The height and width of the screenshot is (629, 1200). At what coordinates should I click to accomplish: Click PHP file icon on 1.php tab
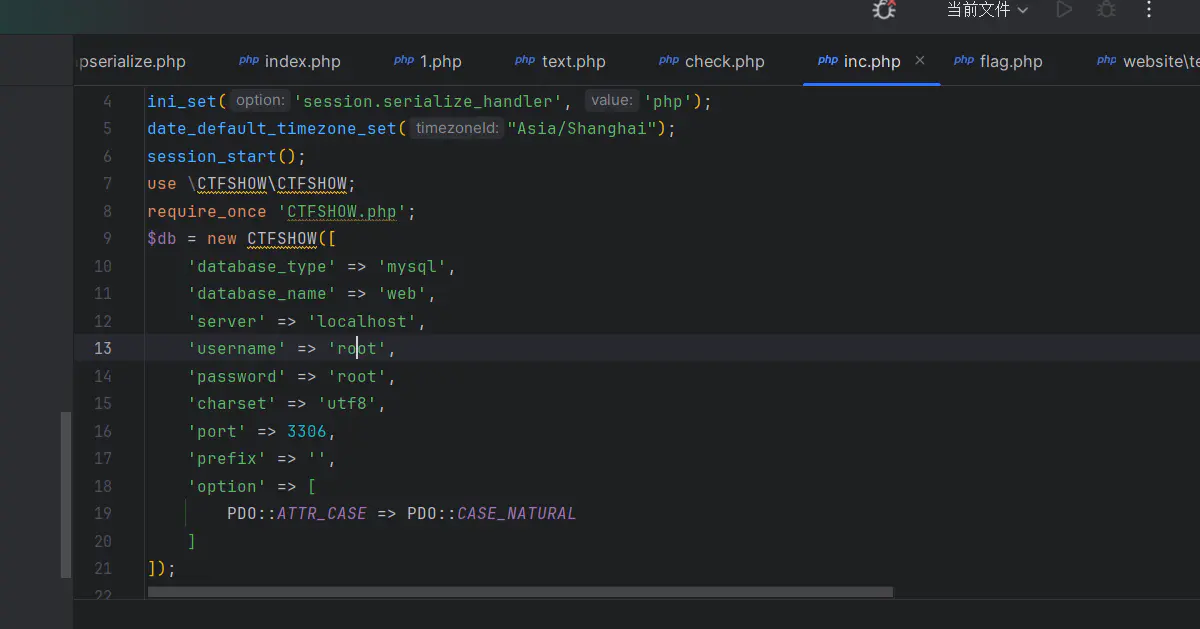pos(404,61)
